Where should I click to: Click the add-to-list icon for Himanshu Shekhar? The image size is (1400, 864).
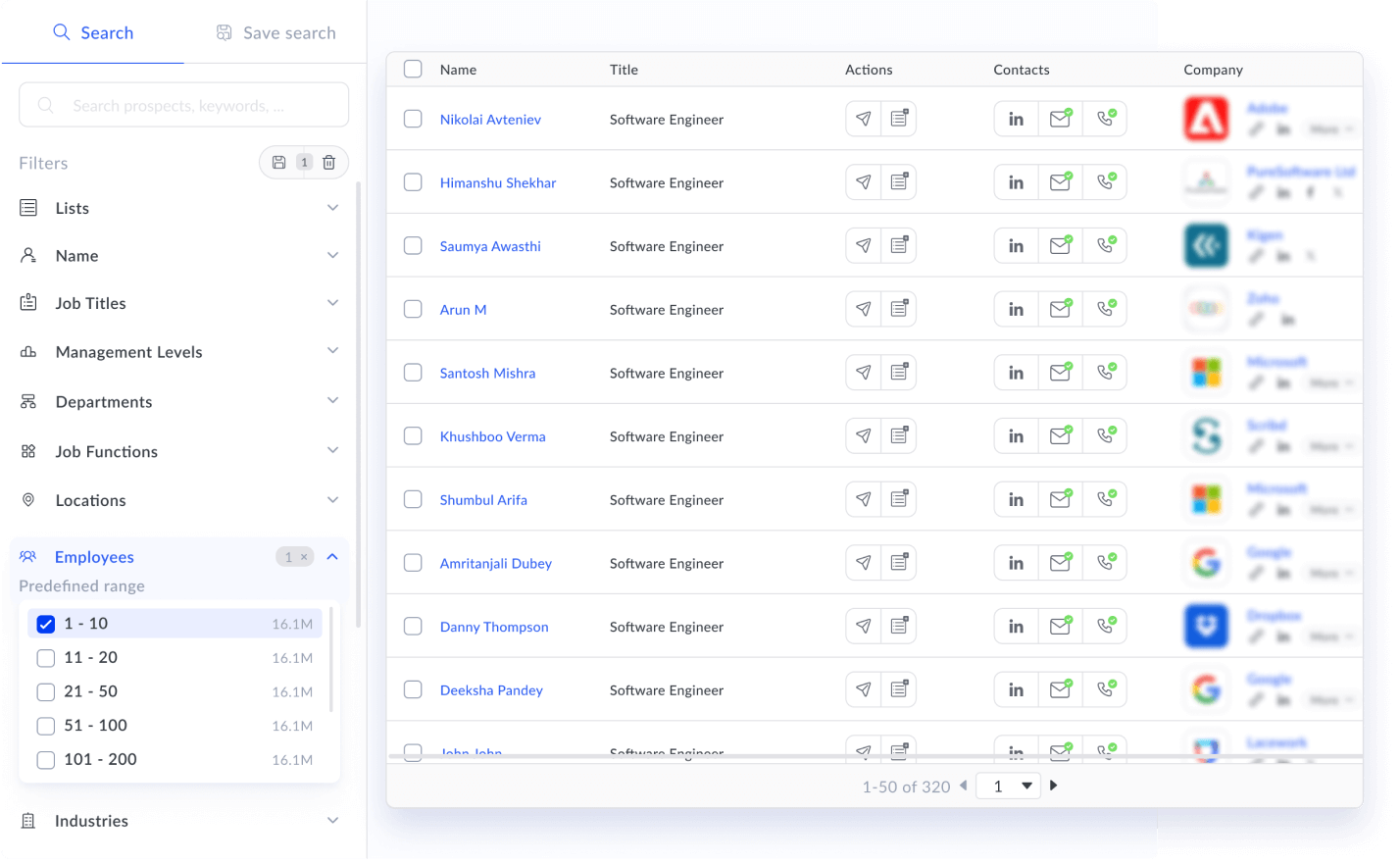(x=899, y=182)
